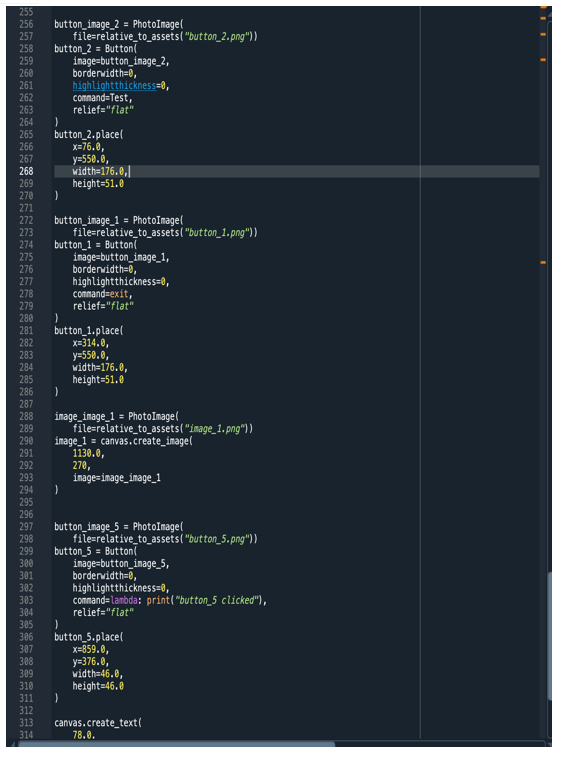Click the 'width=46.0,' argument
The height and width of the screenshot is (764, 576).
98,674
